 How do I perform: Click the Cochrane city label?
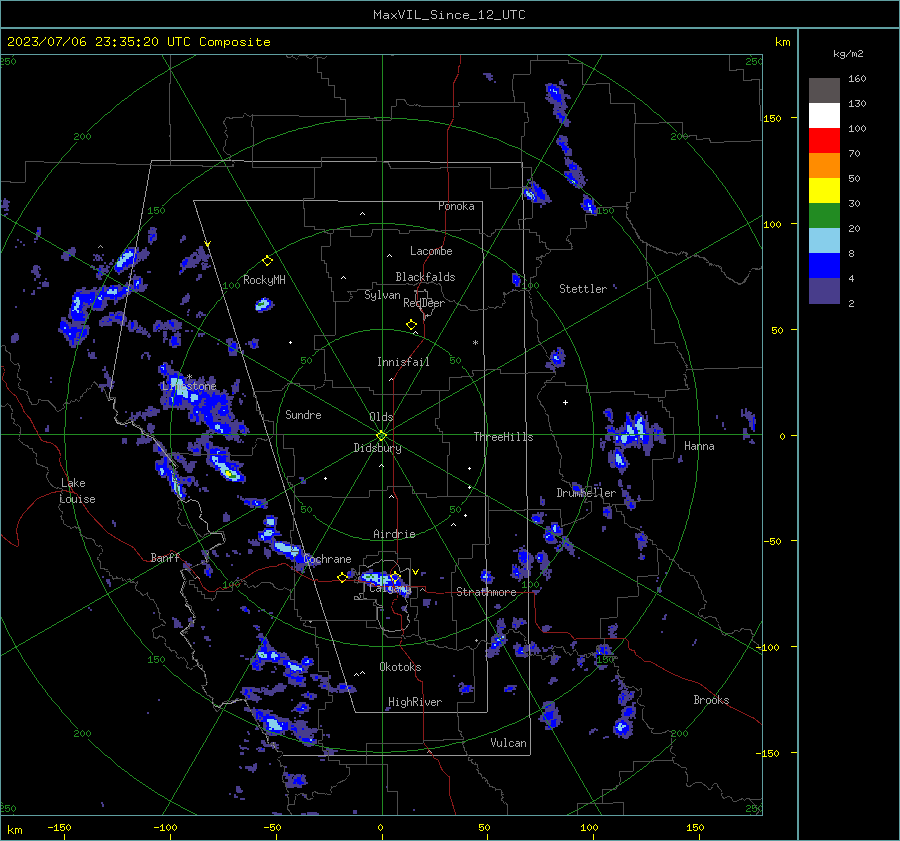pyautogui.click(x=327, y=559)
